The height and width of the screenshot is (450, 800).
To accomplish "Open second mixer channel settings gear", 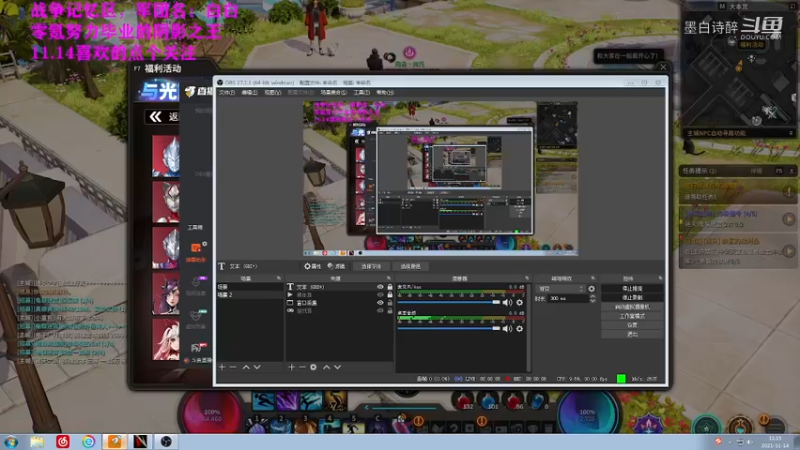I will click(x=519, y=329).
